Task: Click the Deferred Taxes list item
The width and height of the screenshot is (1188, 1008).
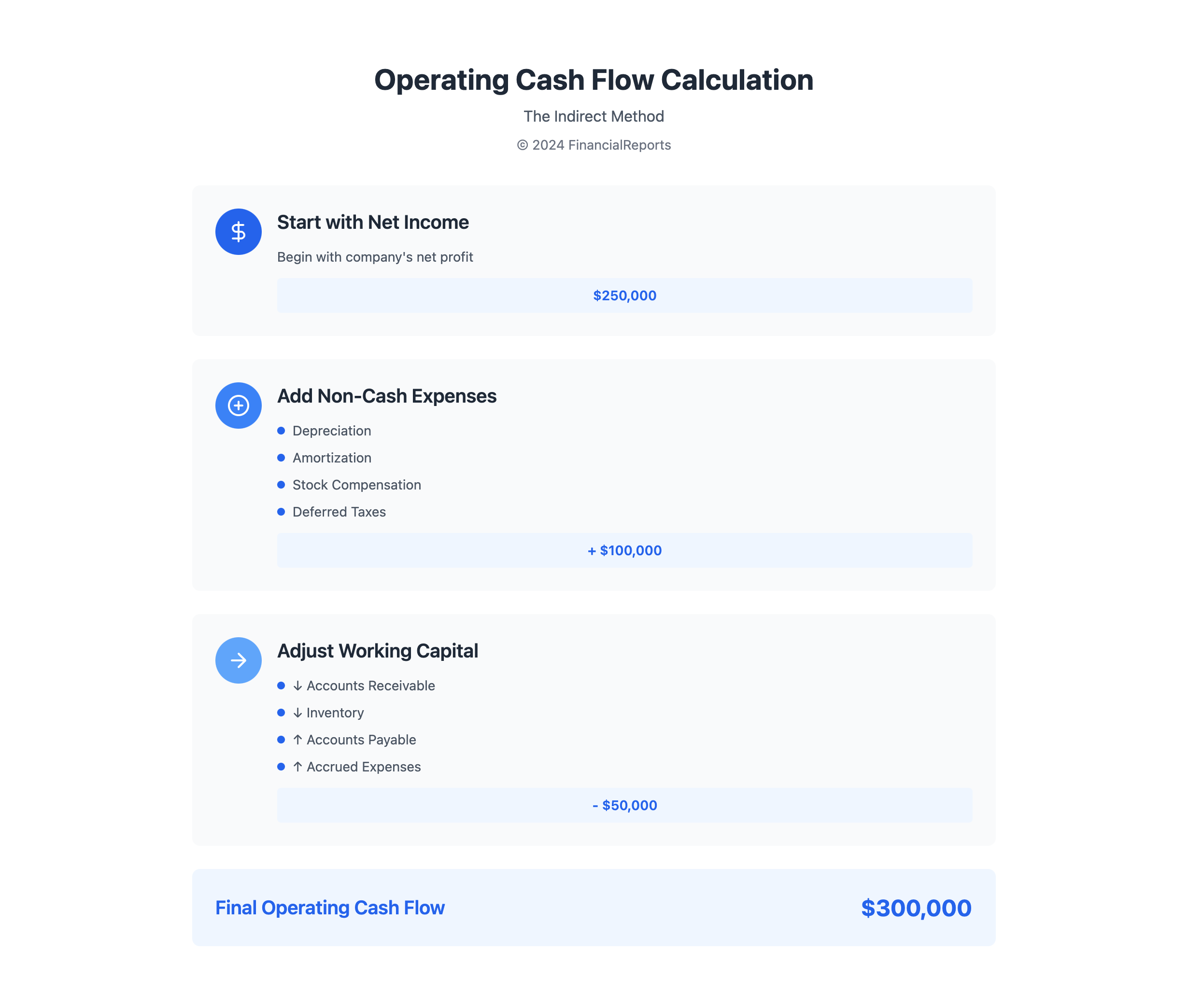Action: coord(339,511)
